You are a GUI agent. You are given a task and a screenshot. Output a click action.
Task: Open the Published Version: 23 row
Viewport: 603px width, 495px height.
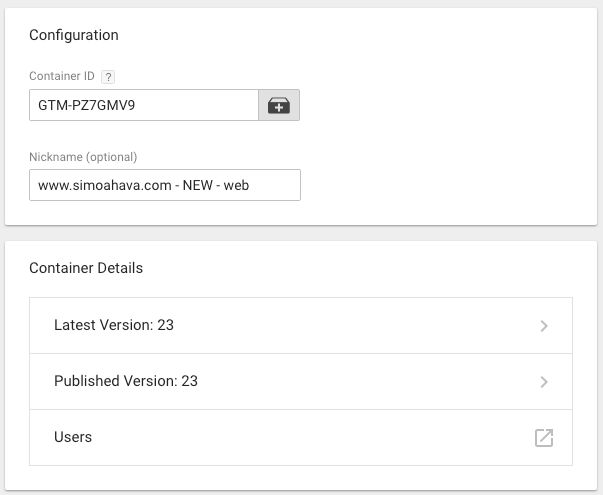tap(301, 382)
